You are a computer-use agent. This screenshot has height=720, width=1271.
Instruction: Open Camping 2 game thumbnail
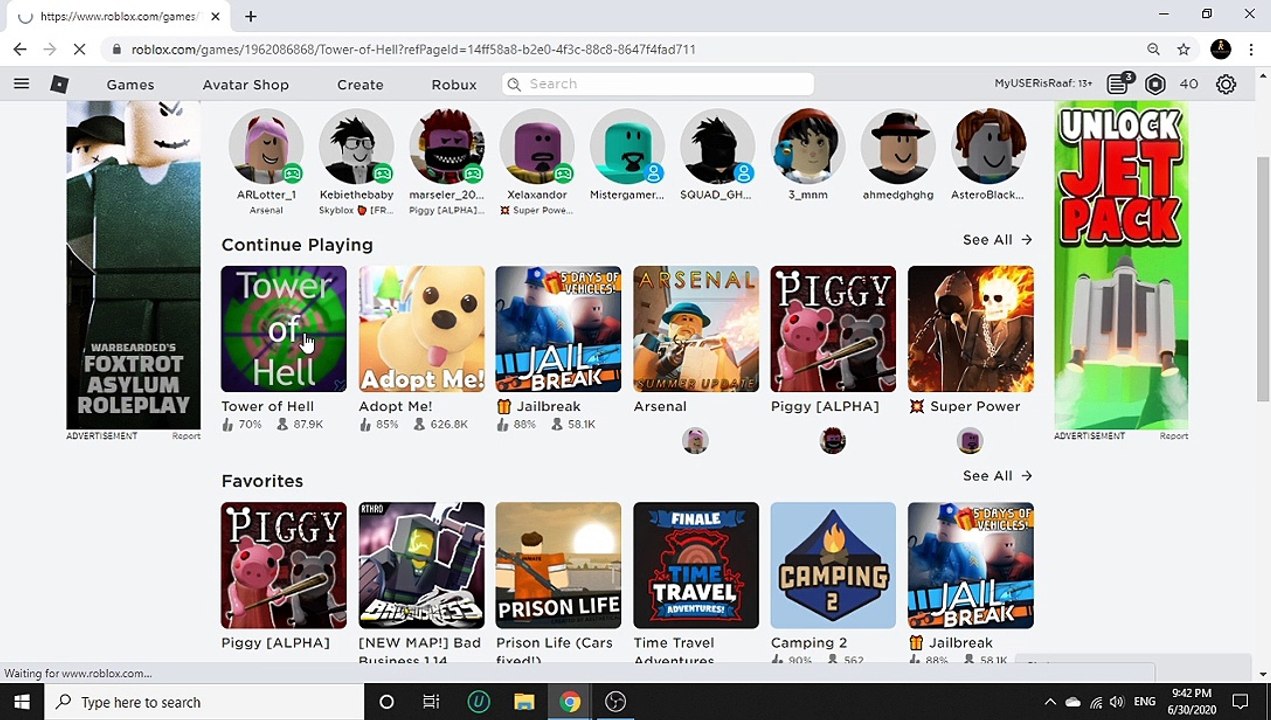coord(833,565)
